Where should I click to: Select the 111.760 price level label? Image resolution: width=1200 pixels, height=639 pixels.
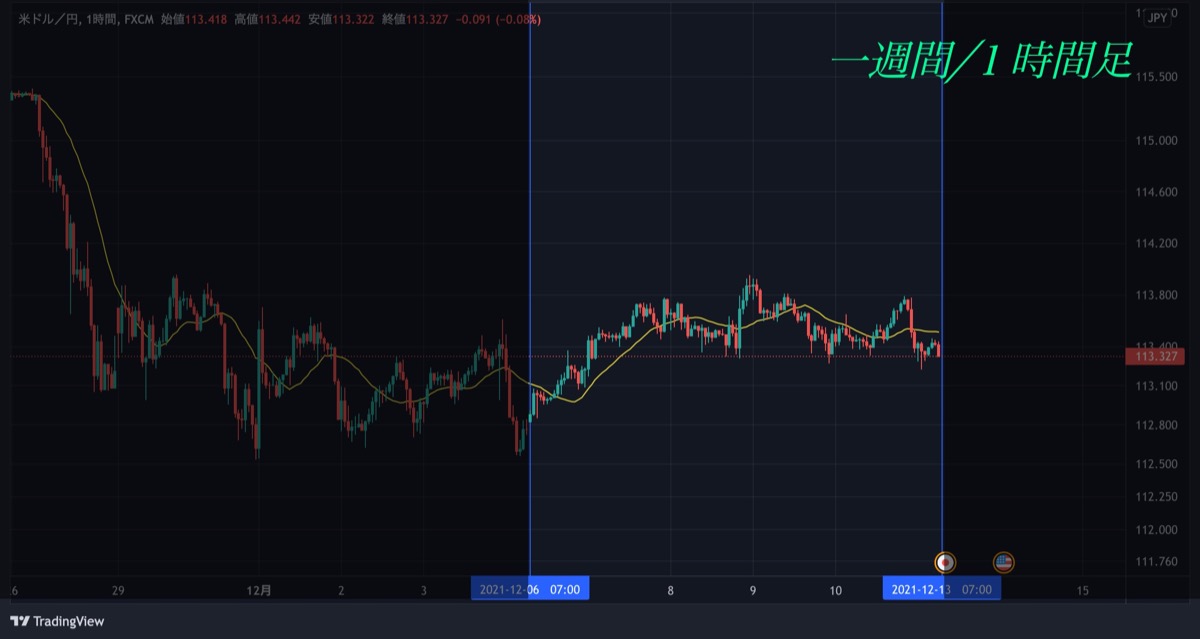(1155, 562)
